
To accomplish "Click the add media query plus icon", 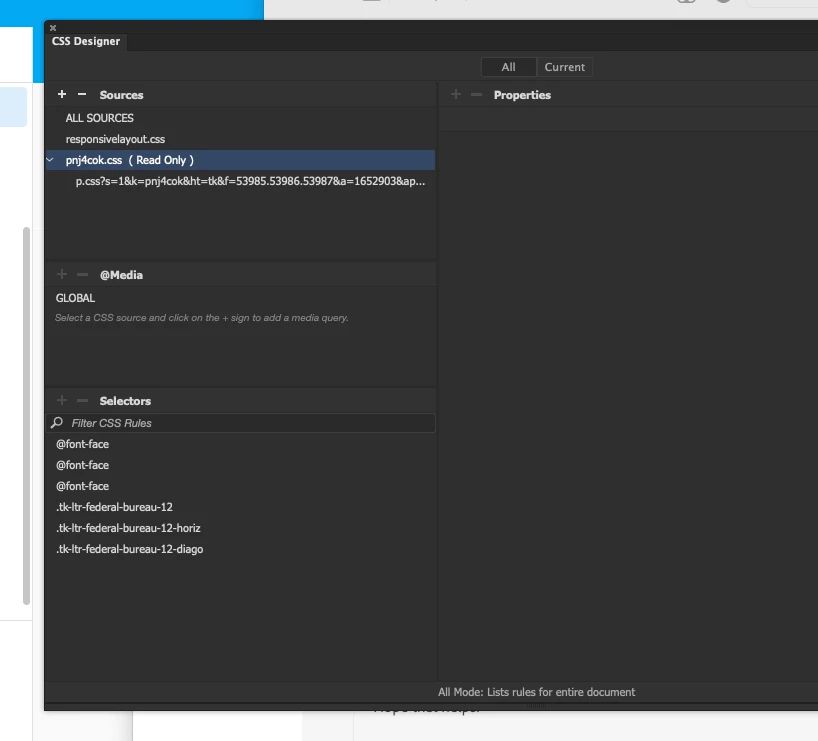I will [x=62, y=274].
